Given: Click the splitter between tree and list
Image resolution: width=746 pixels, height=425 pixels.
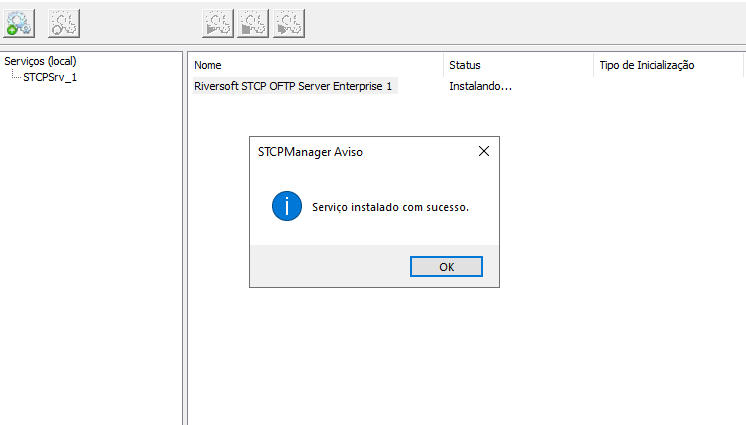Looking at the screenshot, I should tap(185, 238).
